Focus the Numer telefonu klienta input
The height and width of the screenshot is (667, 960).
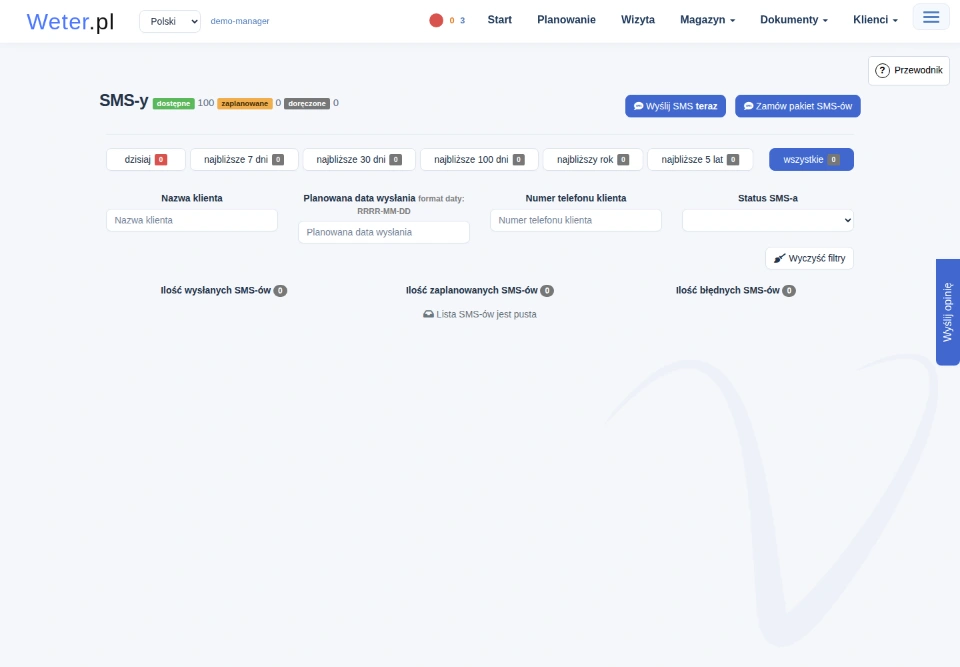[x=576, y=220]
